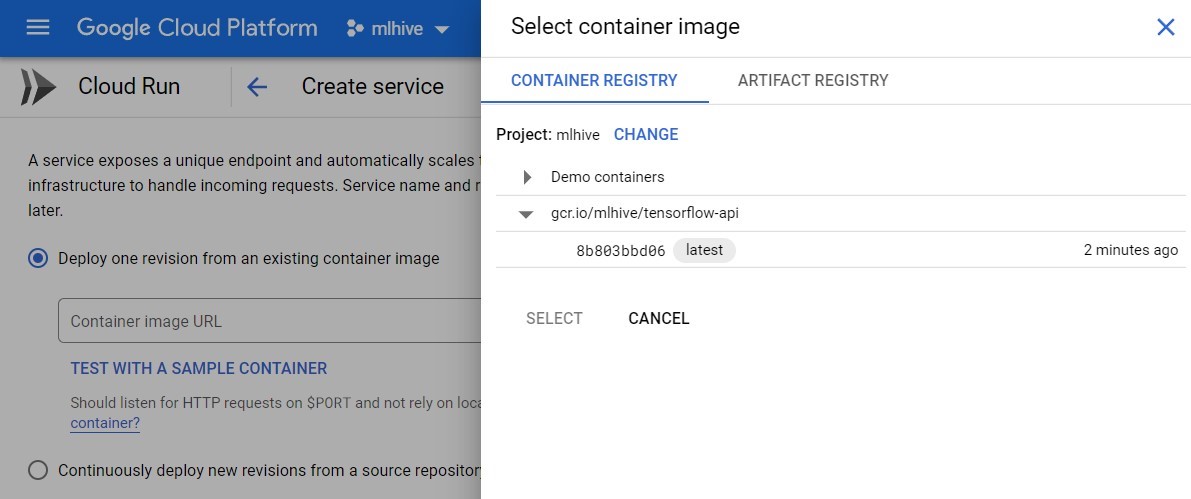This screenshot has height=499, width=1191.
Task: Focus the Container image URL field
Action: pos(270,321)
